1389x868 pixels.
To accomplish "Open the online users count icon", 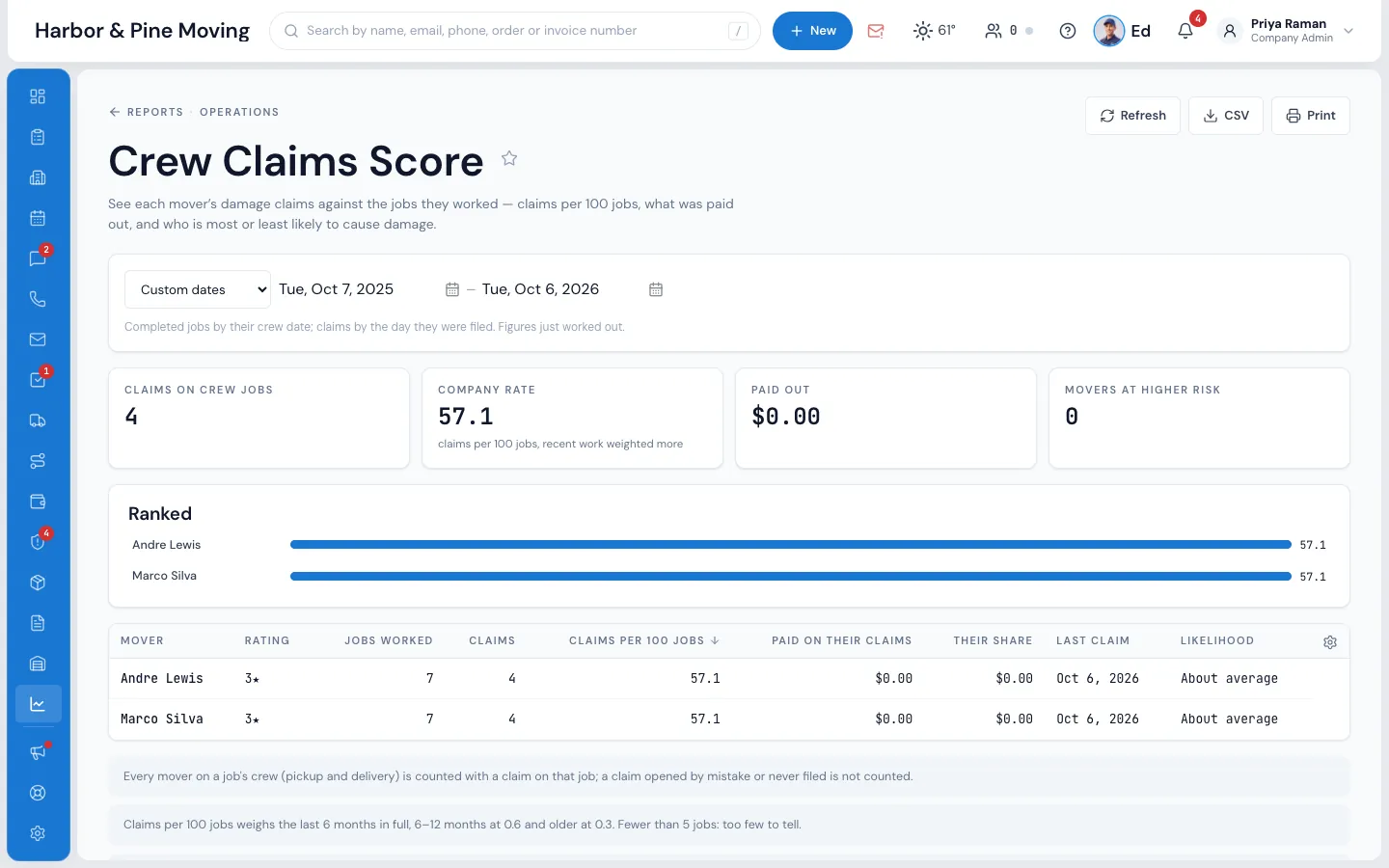I will pos(1009,31).
